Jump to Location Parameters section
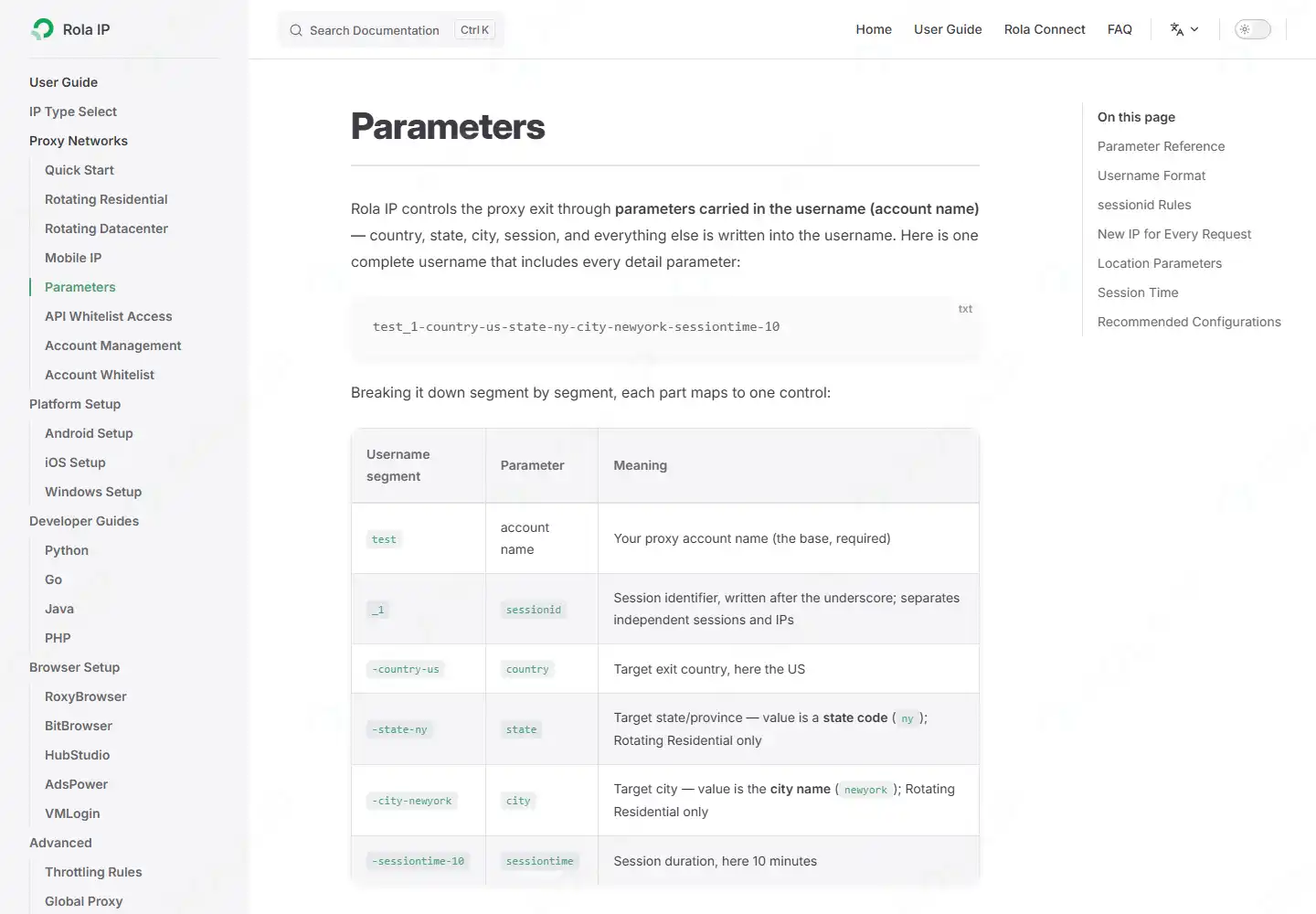The width and height of the screenshot is (1316, 914). coord(1160,263)
